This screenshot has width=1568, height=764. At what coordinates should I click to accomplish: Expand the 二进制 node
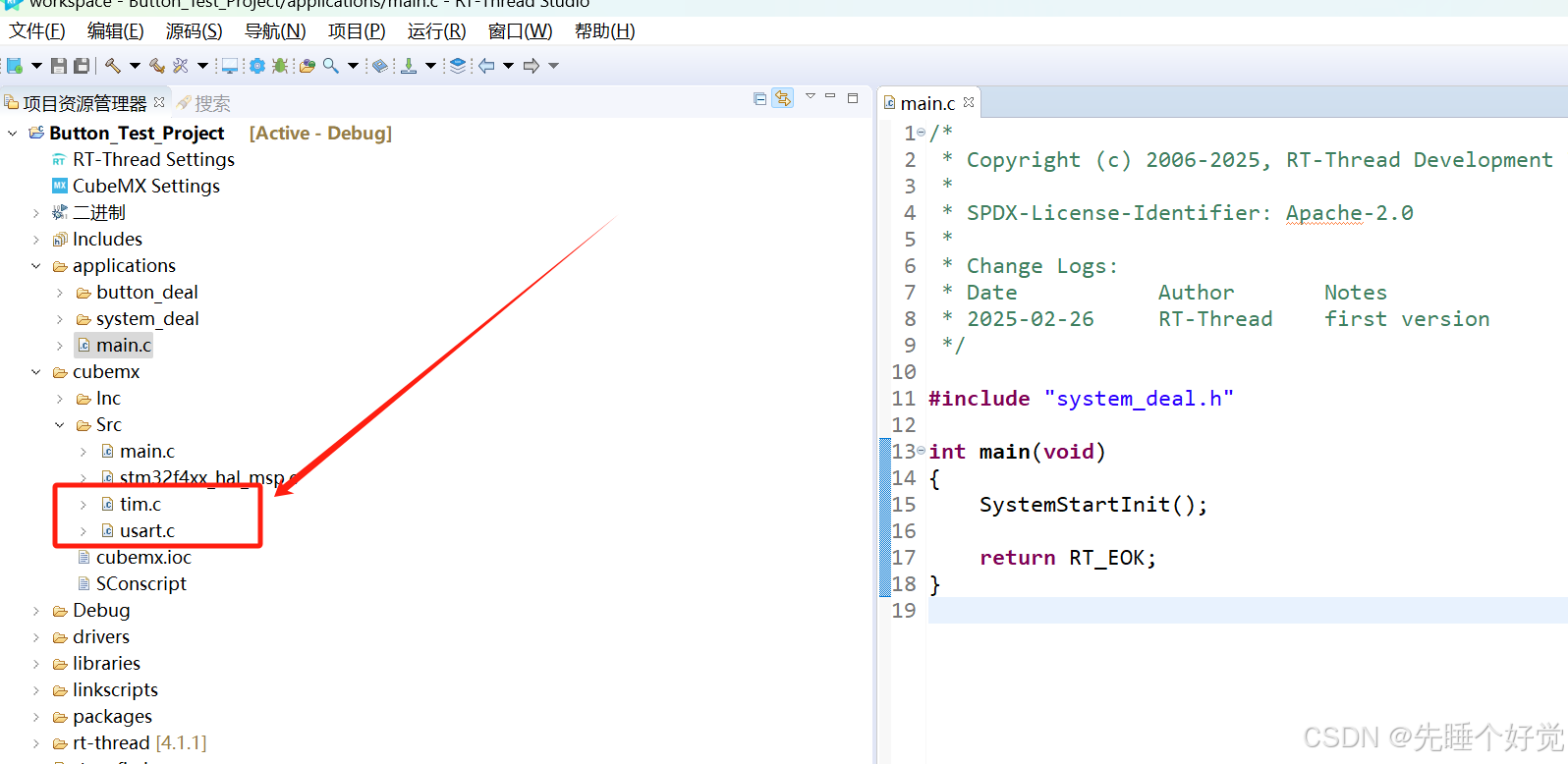[36, 212]
